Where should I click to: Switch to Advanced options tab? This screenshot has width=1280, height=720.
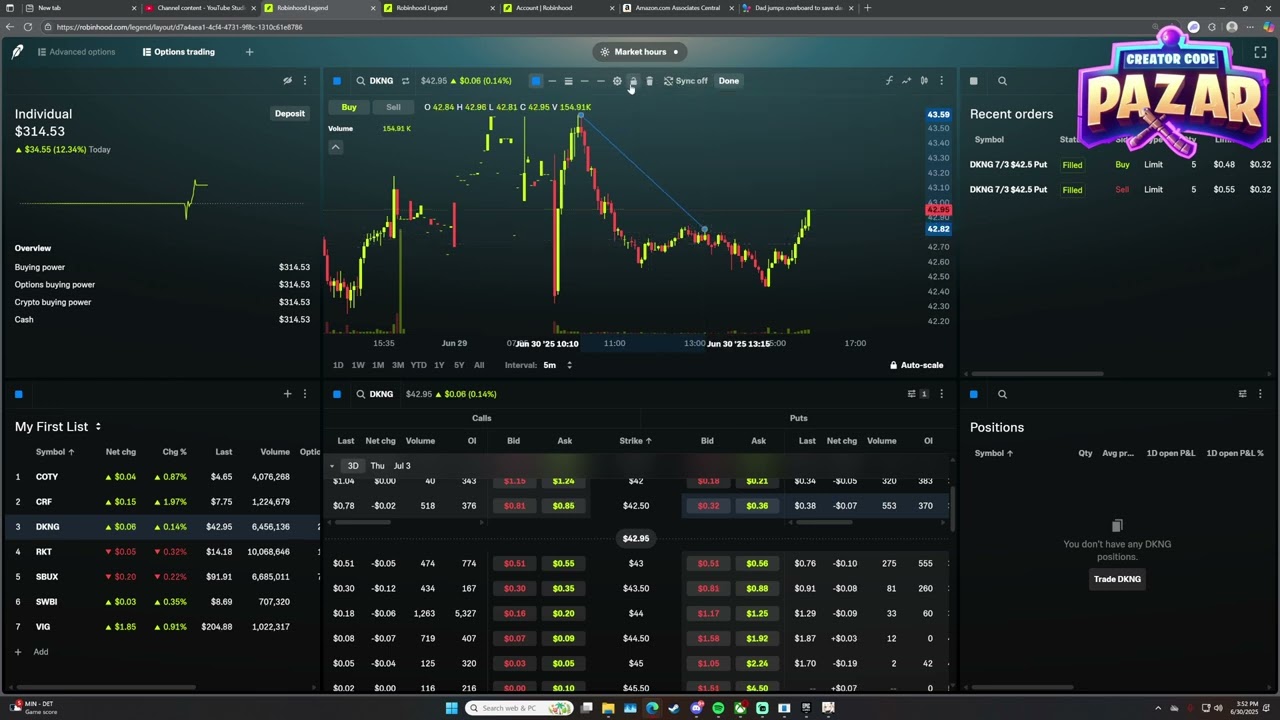[x=76, y=52]
